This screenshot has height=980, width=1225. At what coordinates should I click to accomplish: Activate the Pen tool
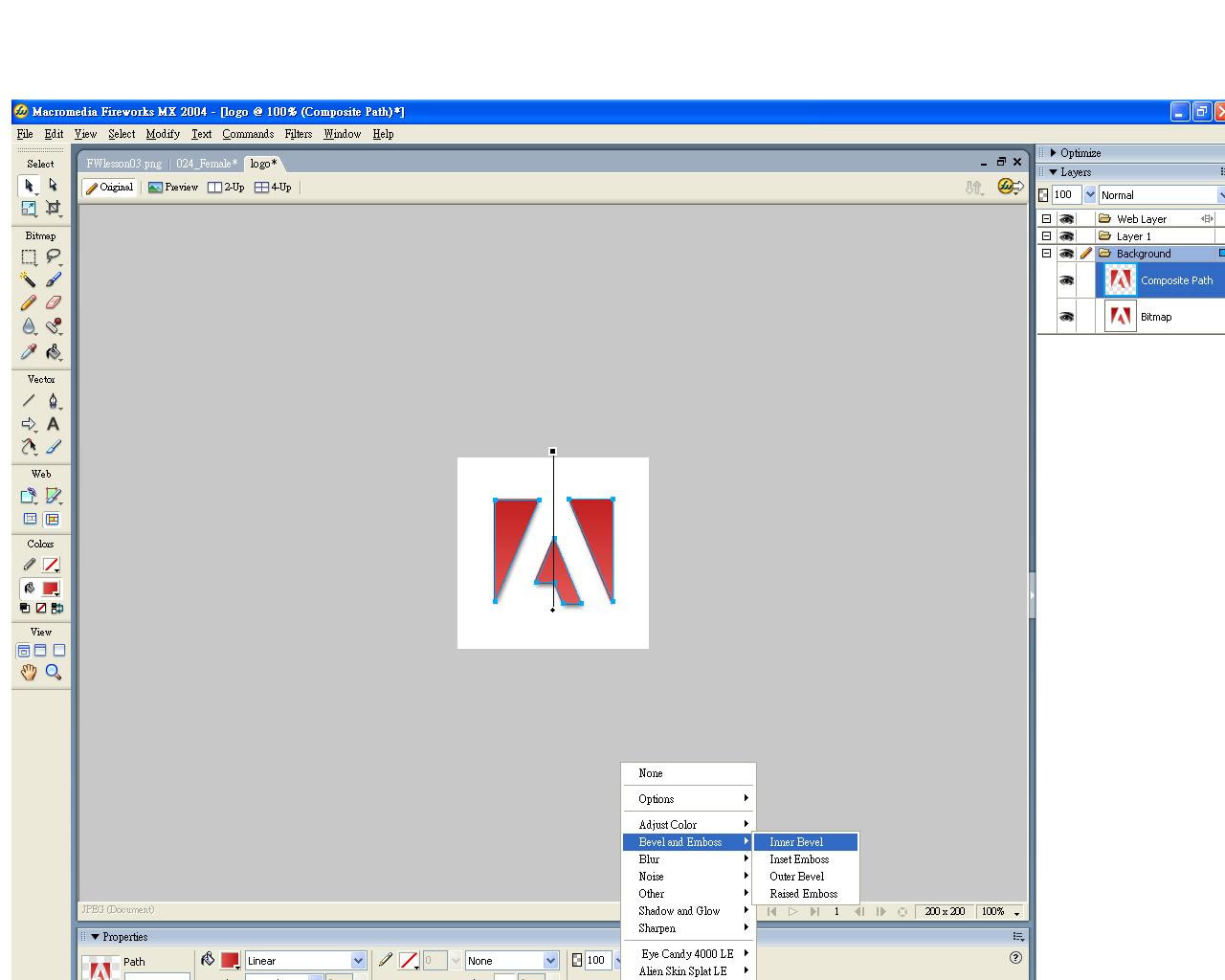pos(53,400)
